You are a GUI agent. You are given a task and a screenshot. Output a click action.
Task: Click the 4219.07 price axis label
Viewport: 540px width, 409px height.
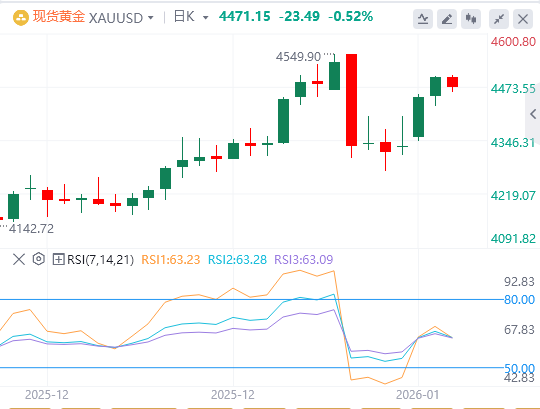click(x=513, y=196)
